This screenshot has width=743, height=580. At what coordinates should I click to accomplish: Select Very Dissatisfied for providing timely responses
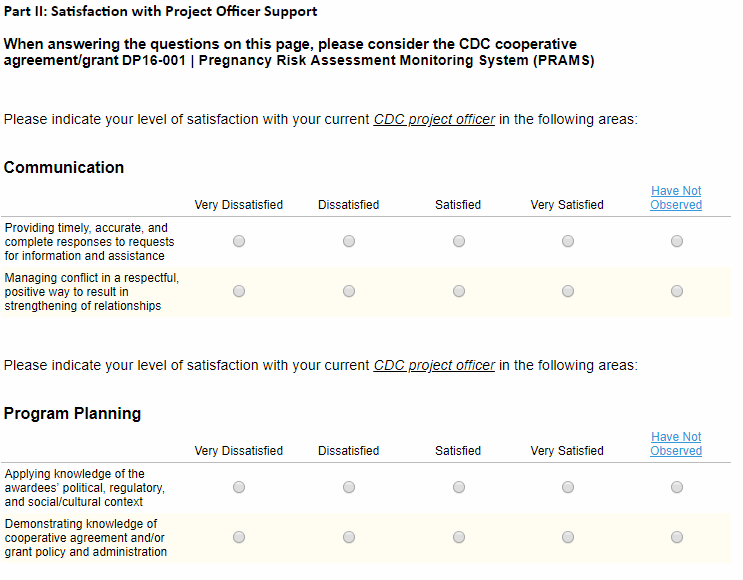[239, 241]
